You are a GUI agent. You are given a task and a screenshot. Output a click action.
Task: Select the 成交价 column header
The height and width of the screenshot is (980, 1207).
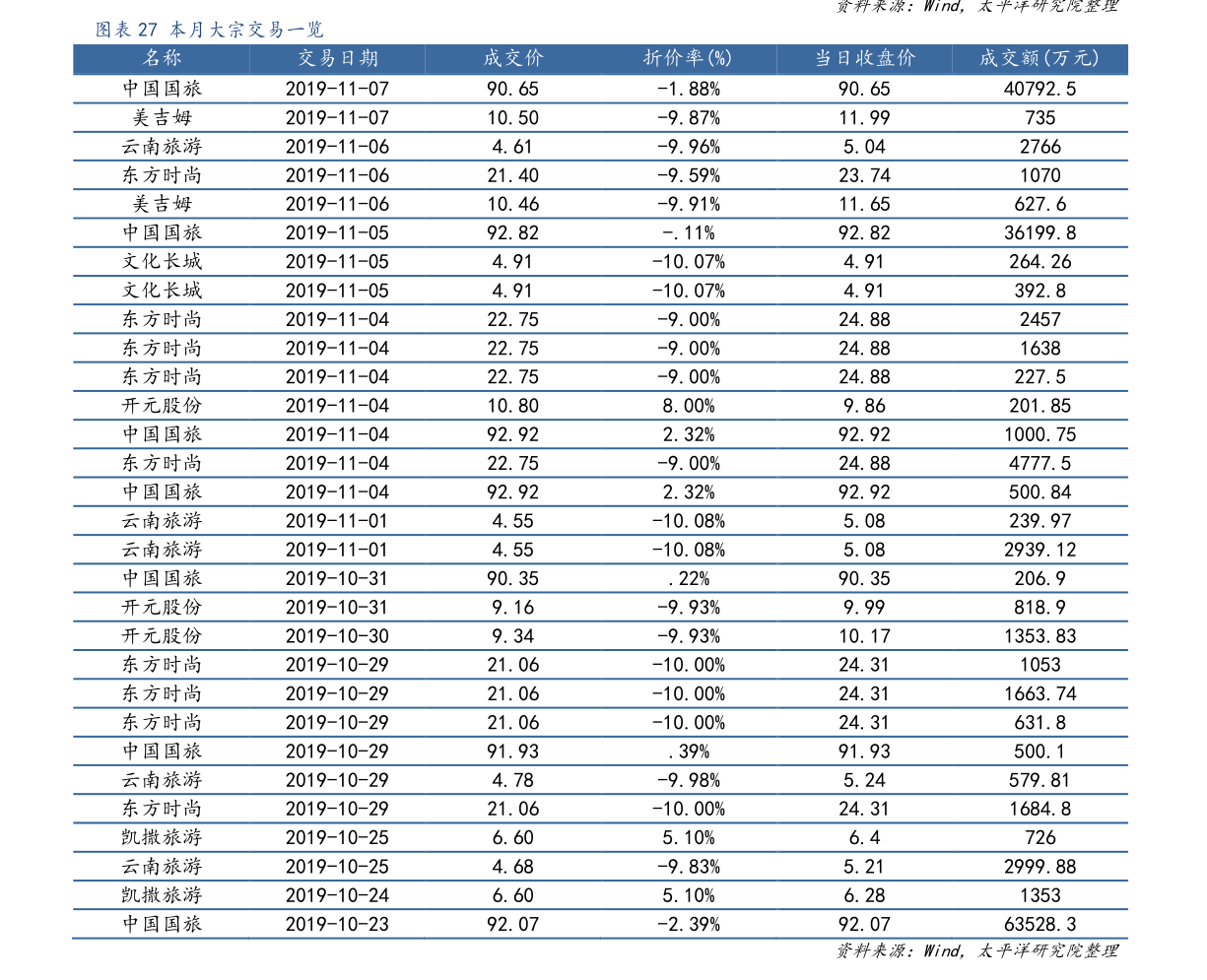pyautogui.click(x=513, y=58)
